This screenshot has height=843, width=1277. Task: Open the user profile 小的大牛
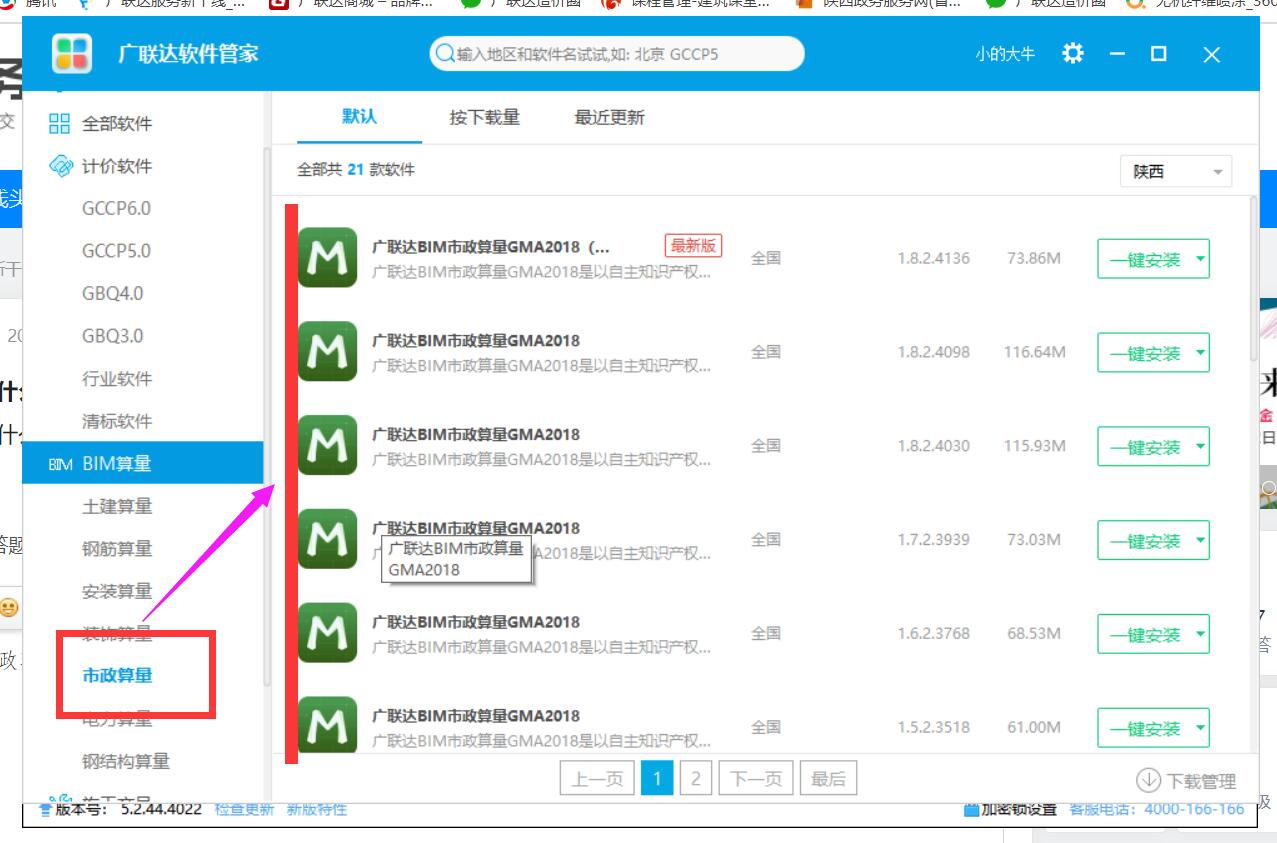1005,54
